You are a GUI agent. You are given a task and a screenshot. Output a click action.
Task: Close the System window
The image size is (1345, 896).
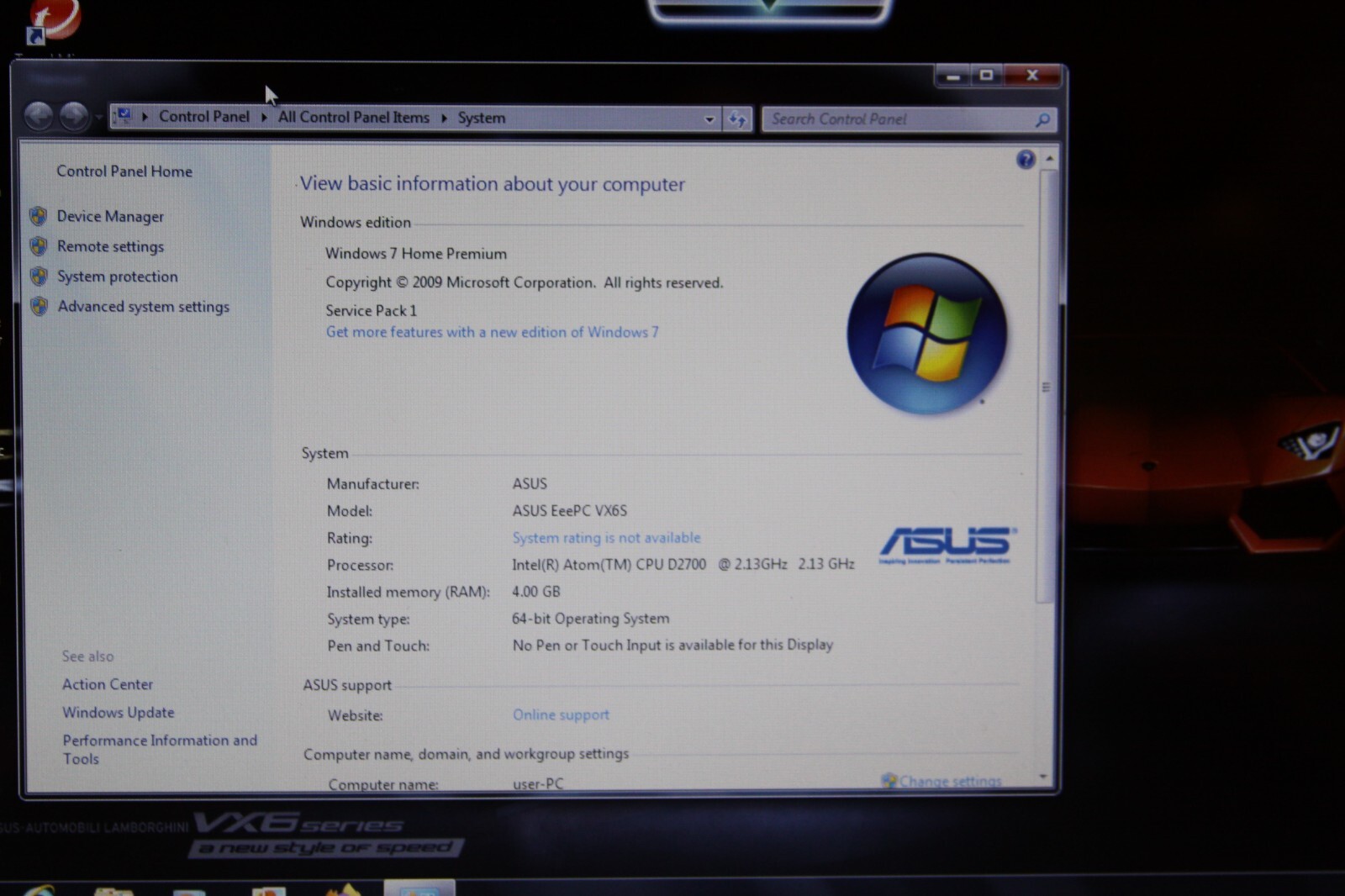tap(1032, 76)
